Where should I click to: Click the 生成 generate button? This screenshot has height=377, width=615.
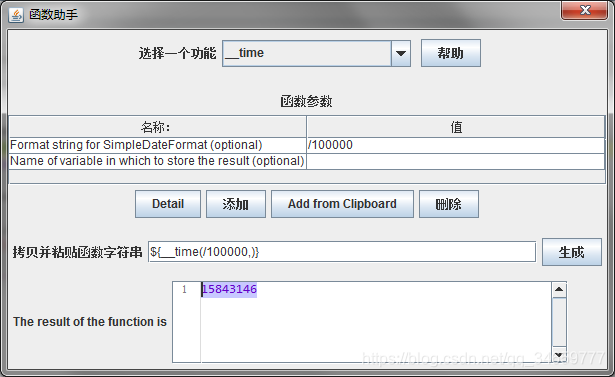click(x=572, y=252)
